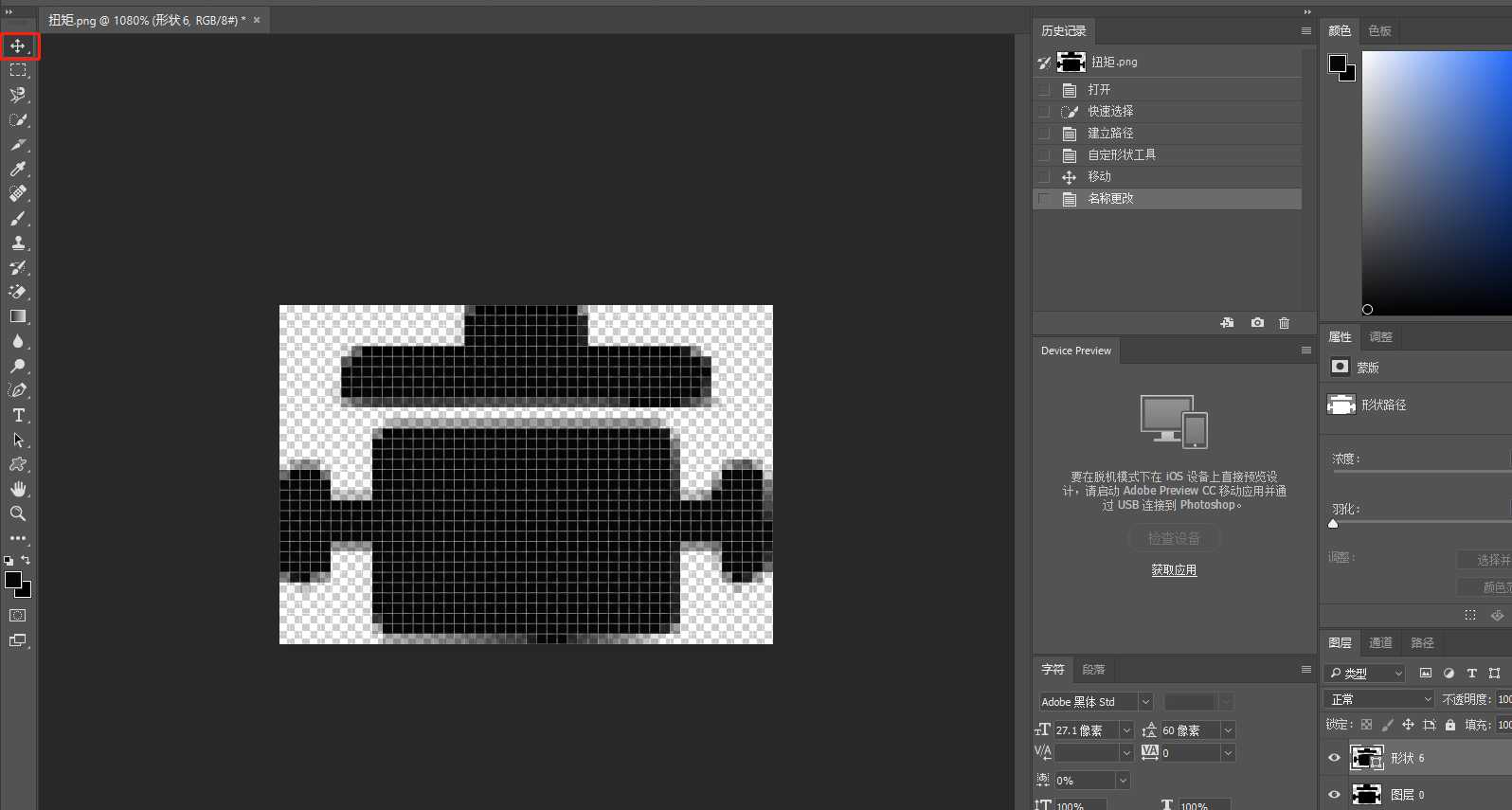Image resolution: width=1512 pixels, height=810 pixels.
Task: Click the 获取应用 link
Action: point(1174,570)
